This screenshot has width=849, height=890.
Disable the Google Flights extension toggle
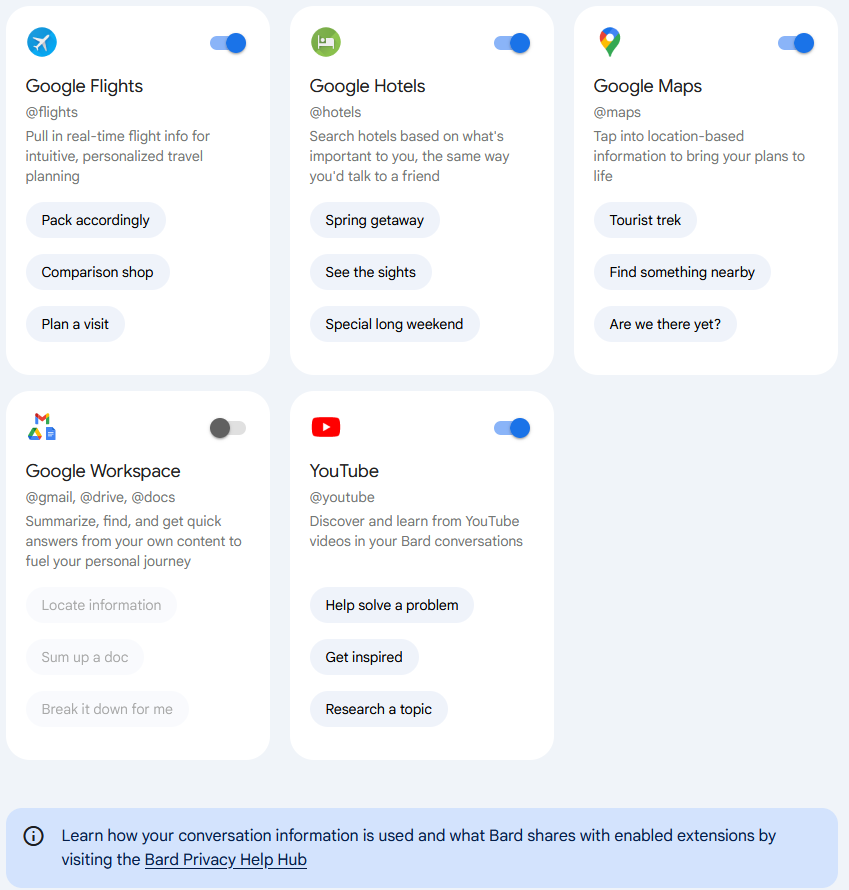(x=228, y=43)
